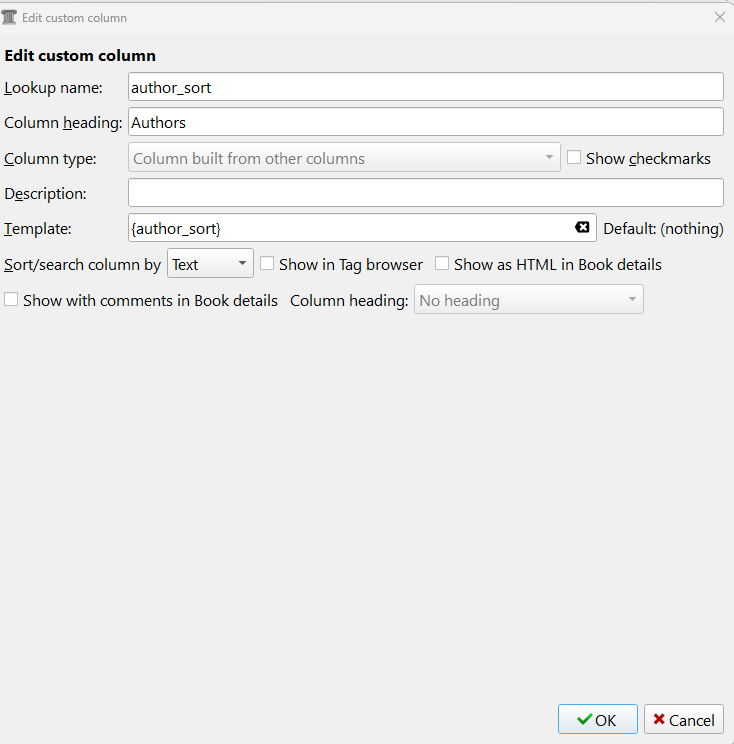Click the Default: (nothing) text
Image resolution: width=734 pixels, height=744 pixels.
pyautogui.click(x=662, y=229)
